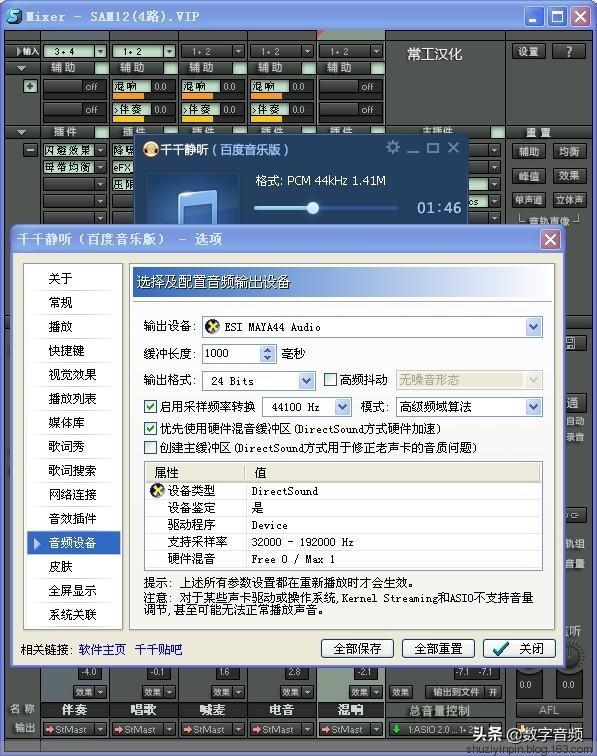Uncheck 启用采样频率转换 checkbox

tap(150, 406)
